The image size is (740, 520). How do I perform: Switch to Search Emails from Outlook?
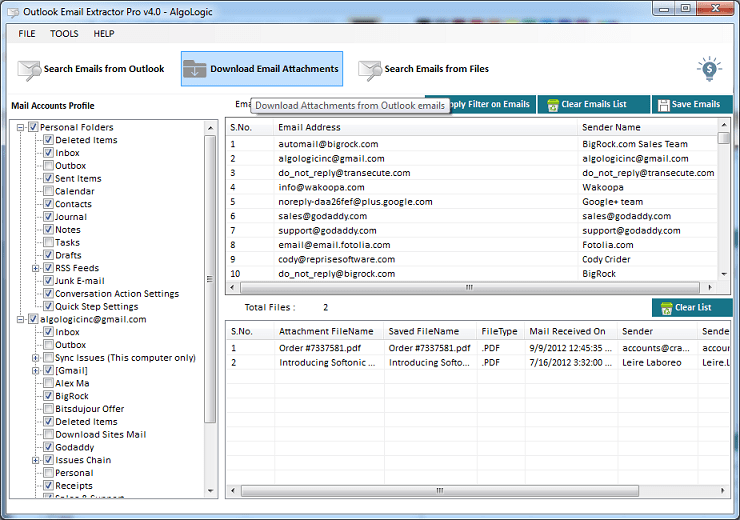(x=92, y=69)
